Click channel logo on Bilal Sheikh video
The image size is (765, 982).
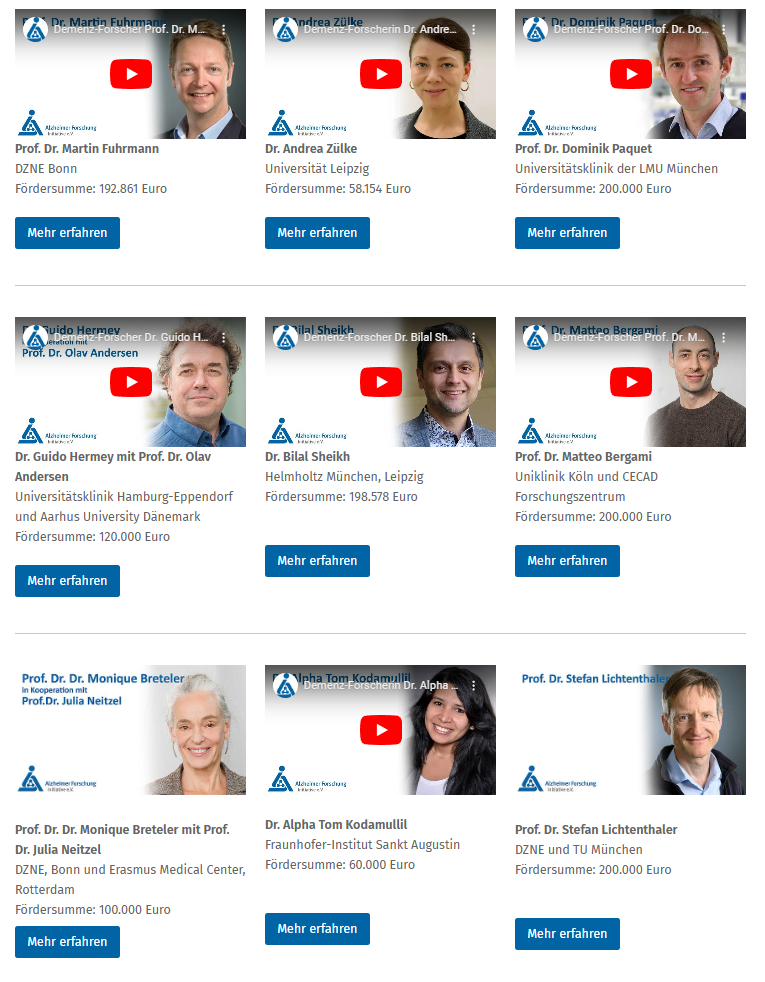point(285,338)
